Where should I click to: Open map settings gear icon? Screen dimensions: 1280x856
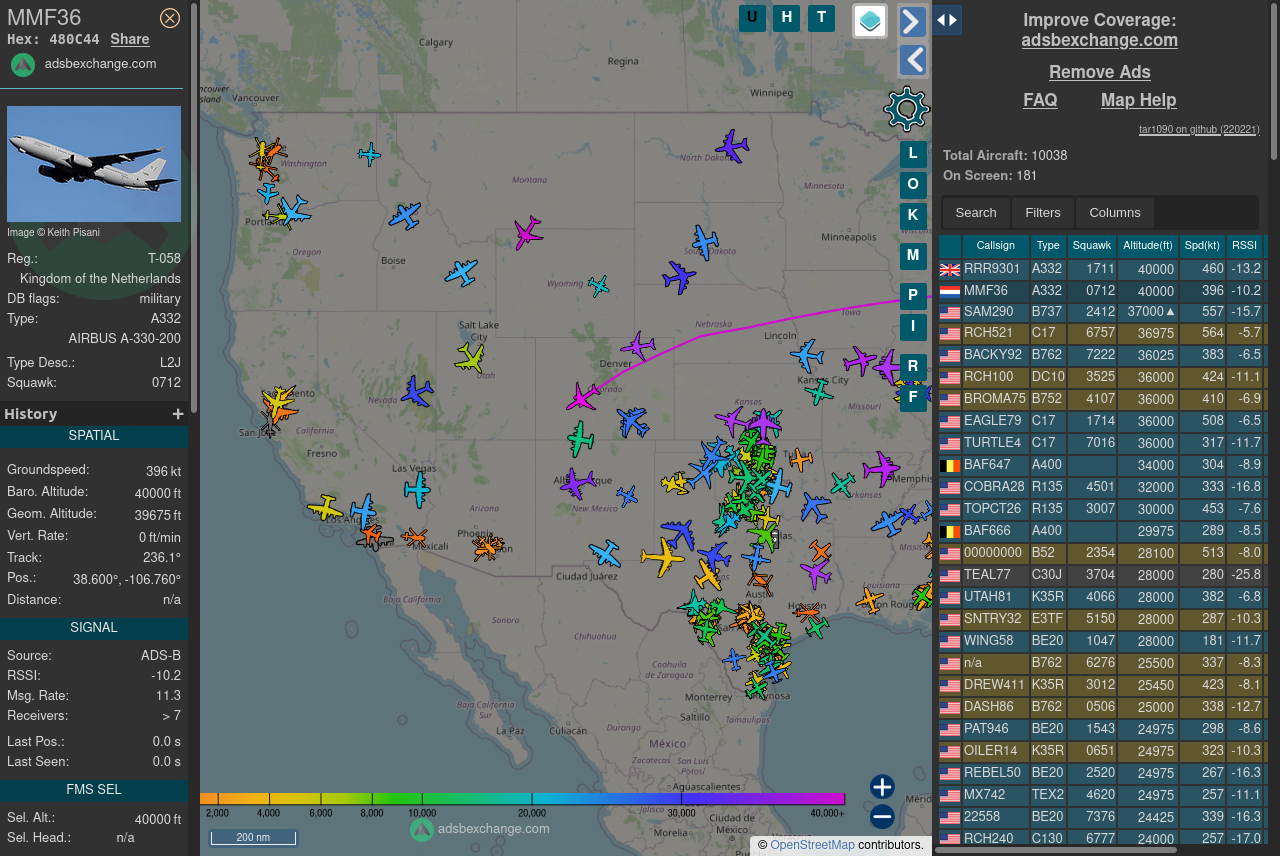point(907,108)
